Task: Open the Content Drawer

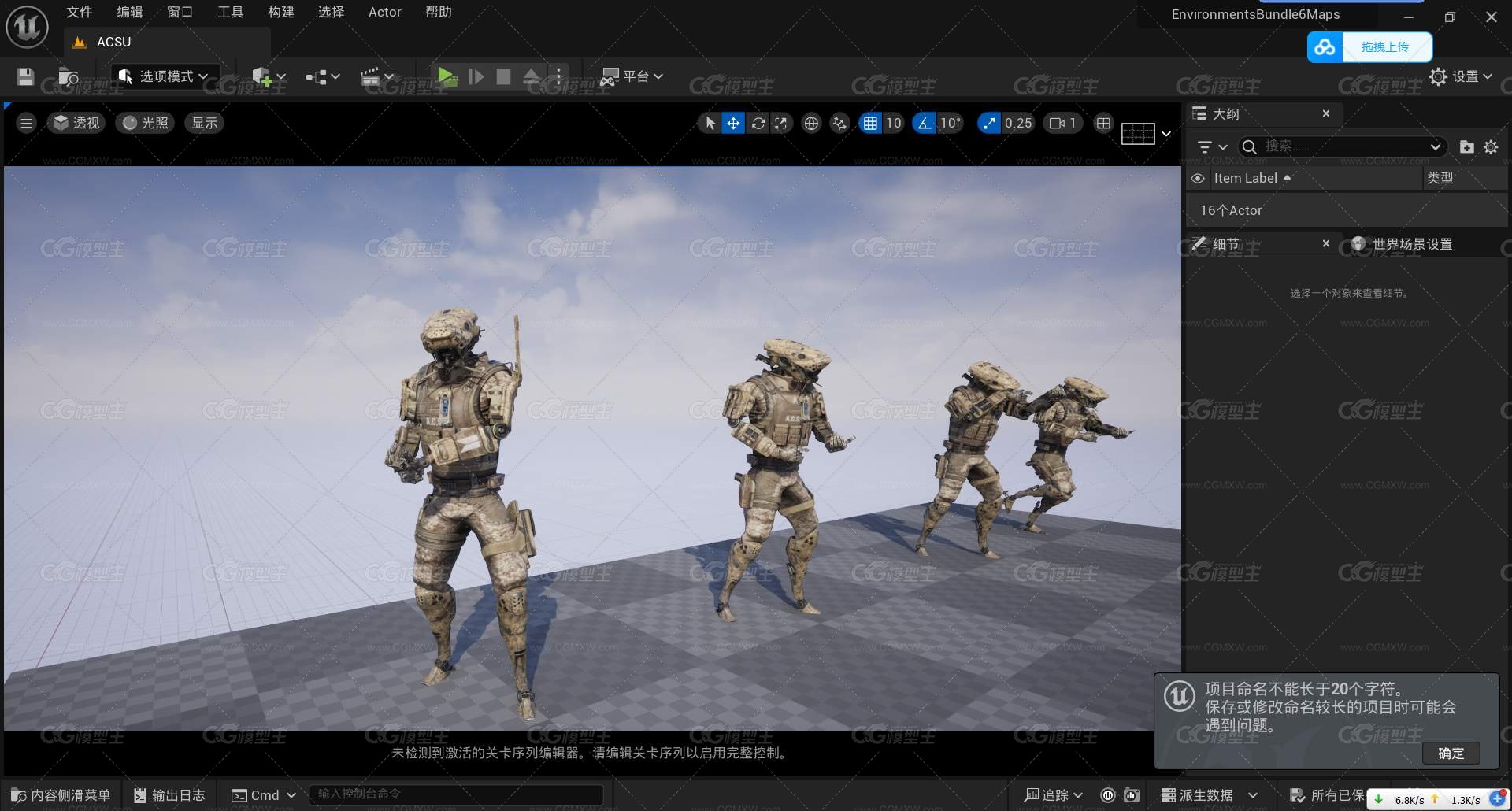Action: pos(61,795)
